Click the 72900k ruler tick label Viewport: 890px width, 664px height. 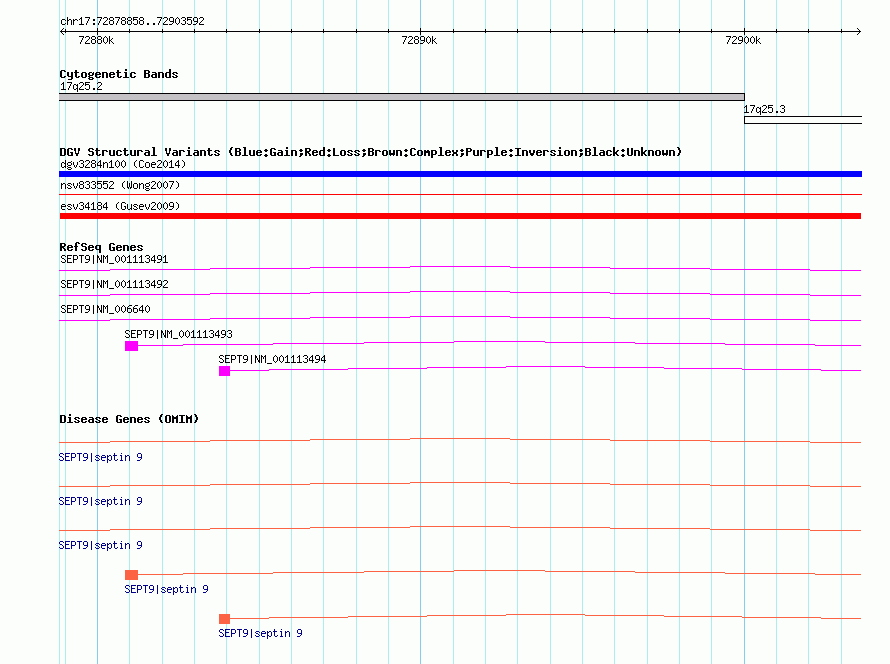click(x=743, y=40)
